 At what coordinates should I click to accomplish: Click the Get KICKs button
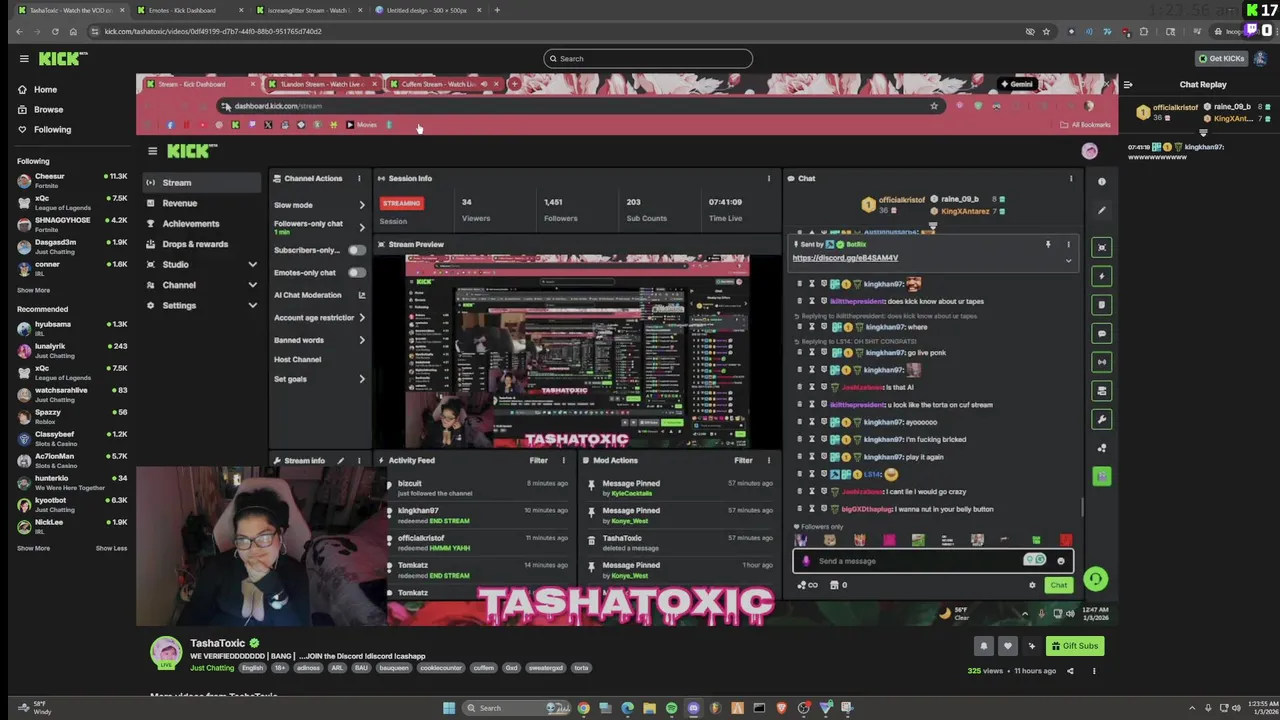pos(1221,58)
